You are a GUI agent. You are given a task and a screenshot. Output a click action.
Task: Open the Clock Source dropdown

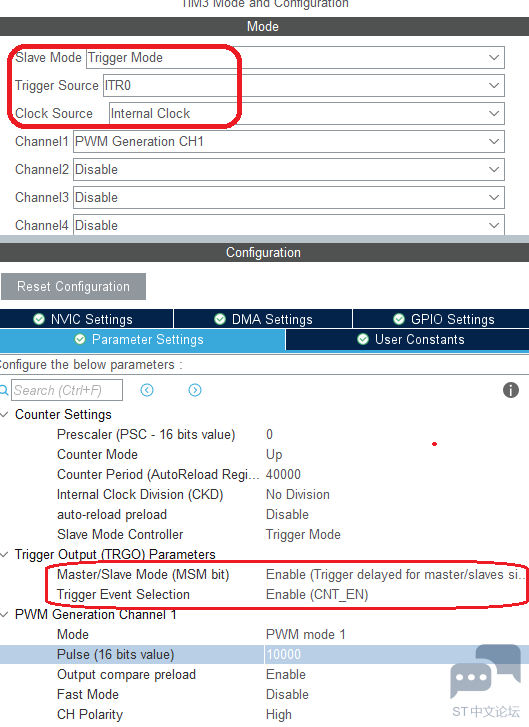[306, 114]
